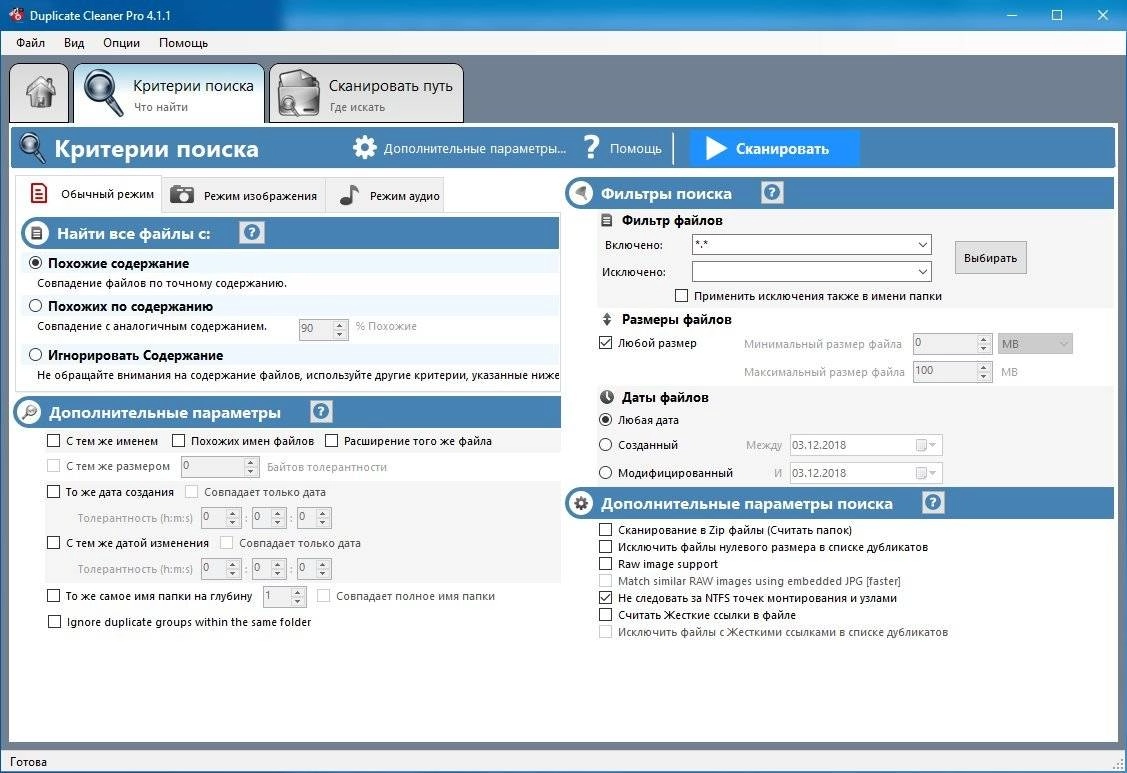The image size is (1127, 773).
Task: Select the Похожих по содержанию option
Action: click(x=35, y=306)
